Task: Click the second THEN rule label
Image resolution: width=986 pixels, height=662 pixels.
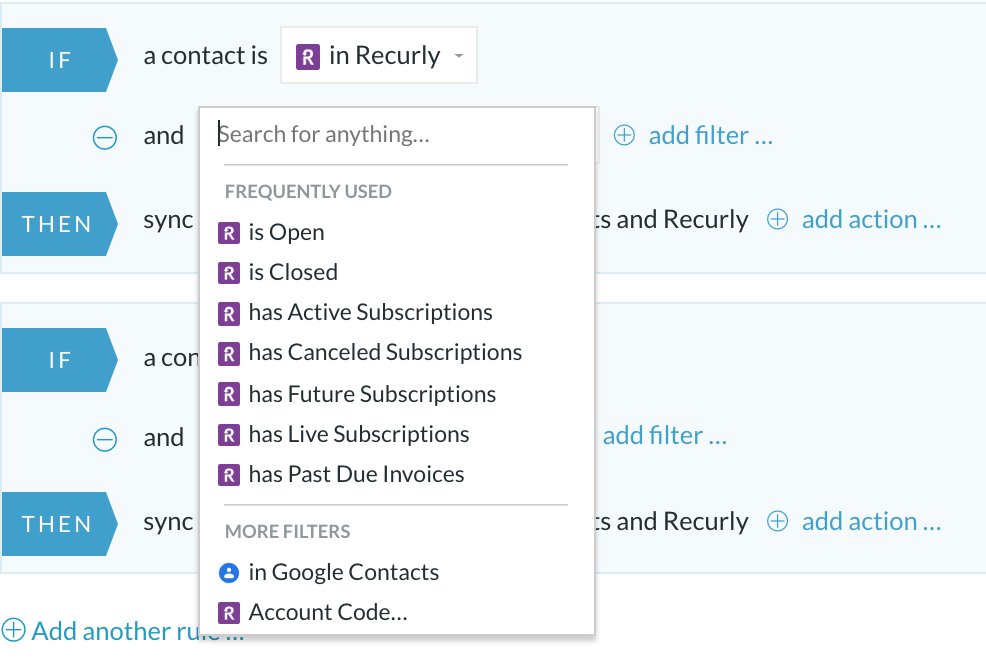Action: 60,524
